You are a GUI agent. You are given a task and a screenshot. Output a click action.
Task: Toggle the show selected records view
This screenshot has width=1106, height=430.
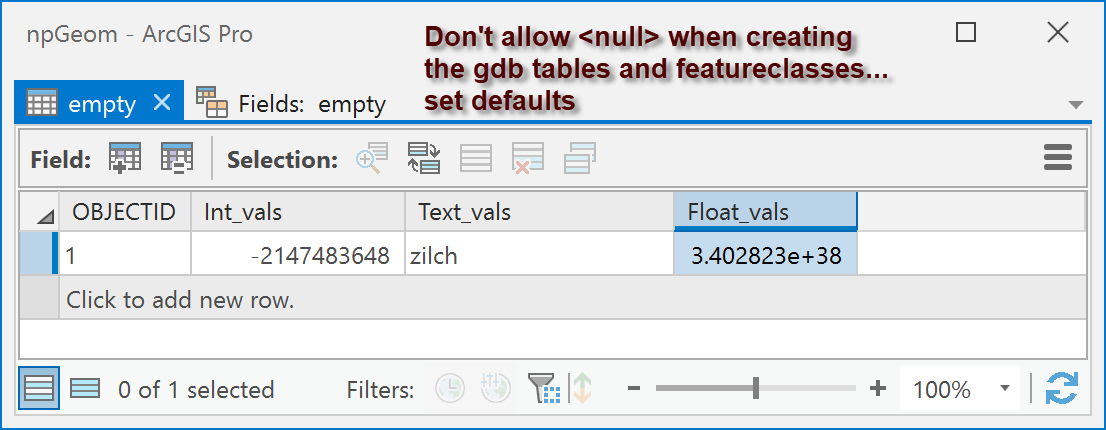coord(85,388)
